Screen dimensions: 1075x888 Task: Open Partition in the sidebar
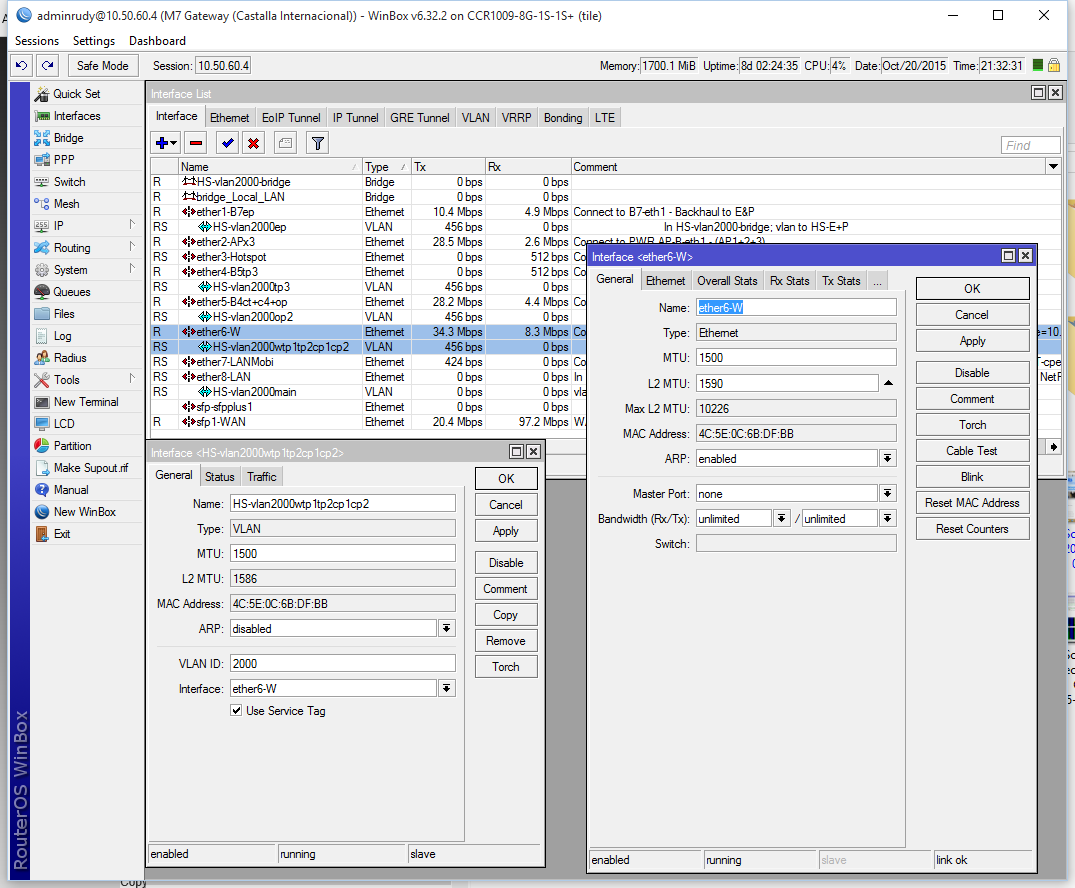(72, 446)
